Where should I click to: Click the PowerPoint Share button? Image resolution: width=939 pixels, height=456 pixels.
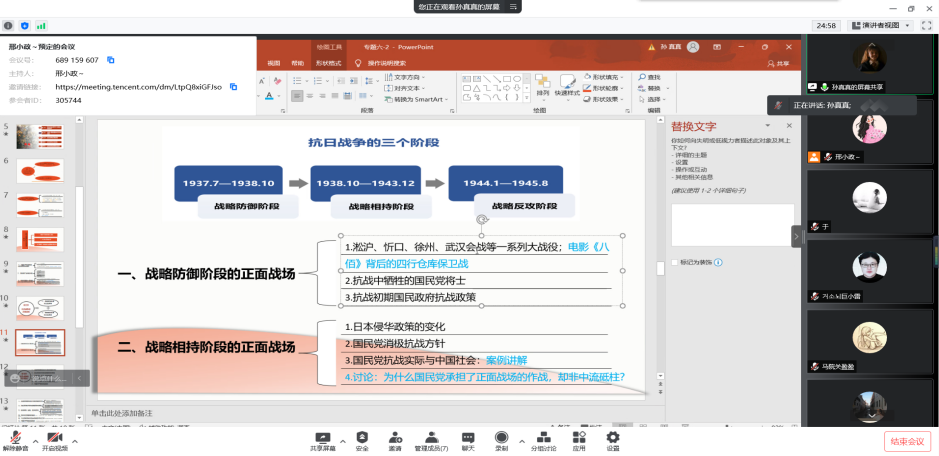click(783, 63)
